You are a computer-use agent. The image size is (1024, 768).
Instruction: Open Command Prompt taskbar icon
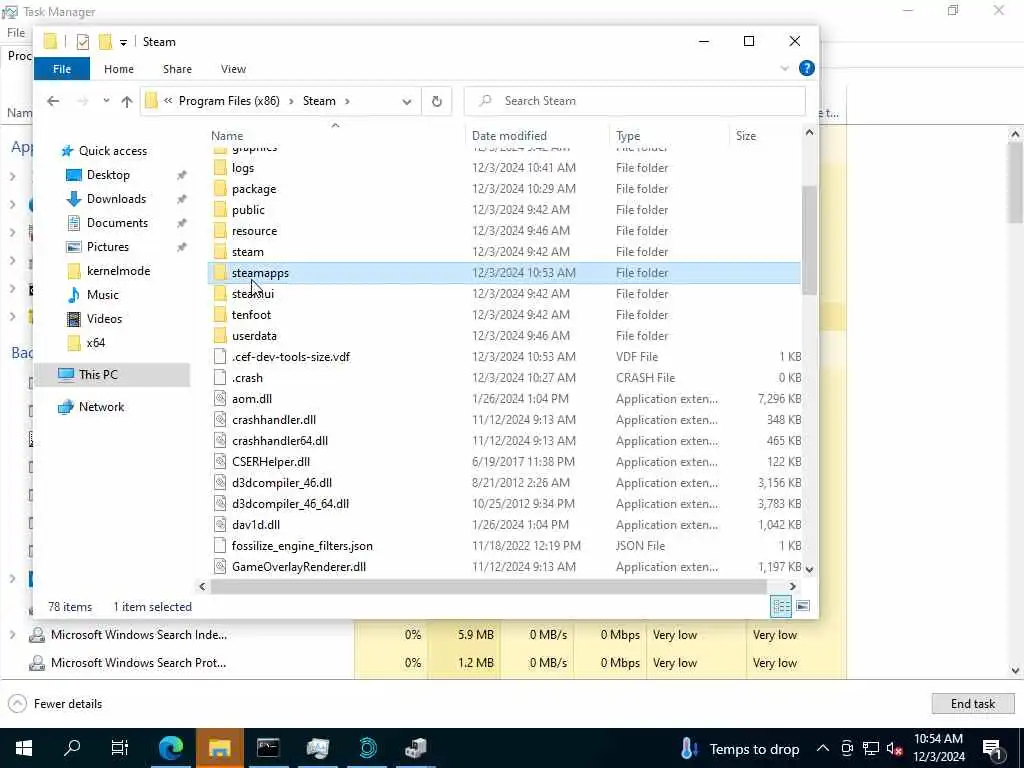(268, 748)
